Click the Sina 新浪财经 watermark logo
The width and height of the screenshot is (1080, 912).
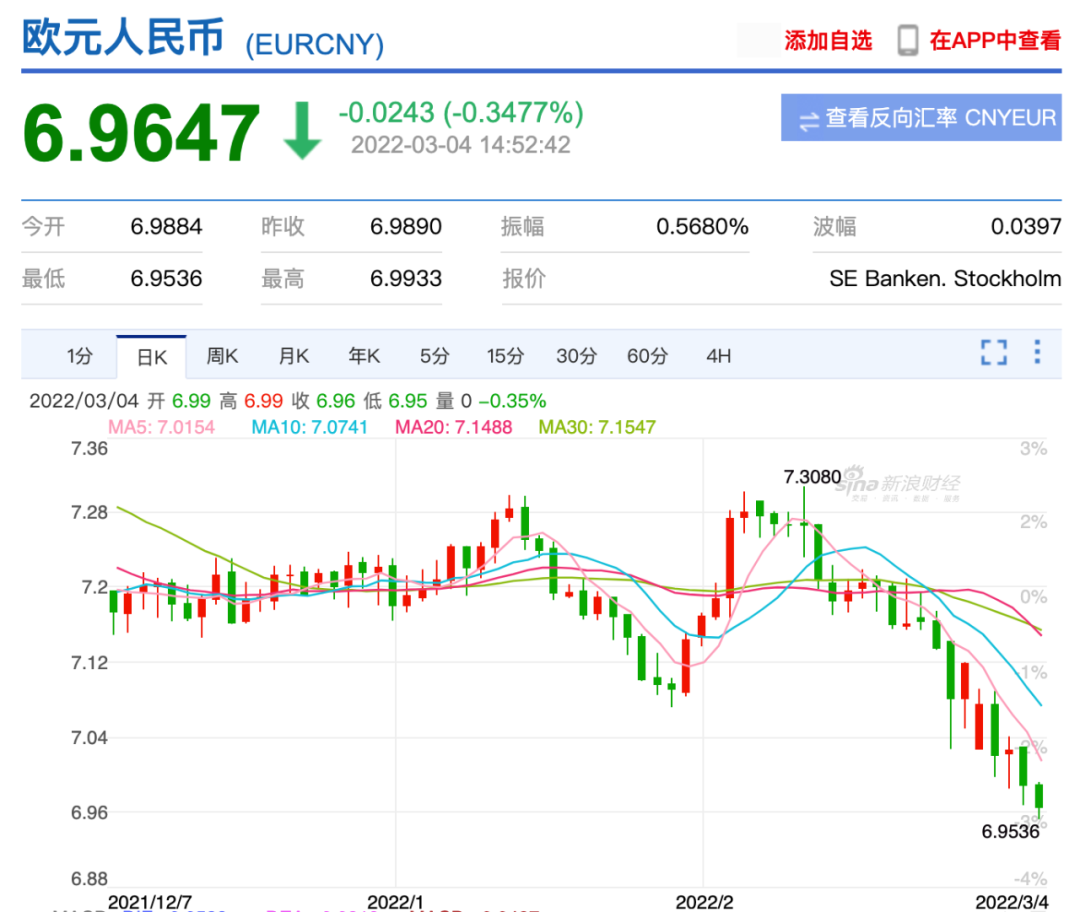point(899,481)
